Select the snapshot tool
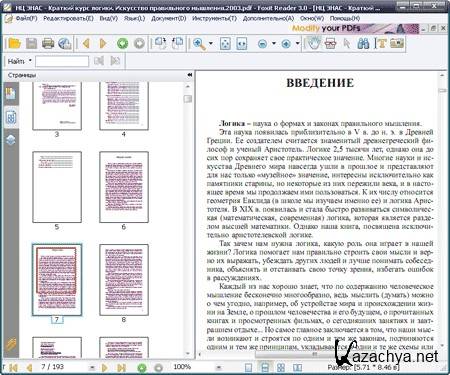Viewport: 450px width, 375px height. (x=330, y=43)
